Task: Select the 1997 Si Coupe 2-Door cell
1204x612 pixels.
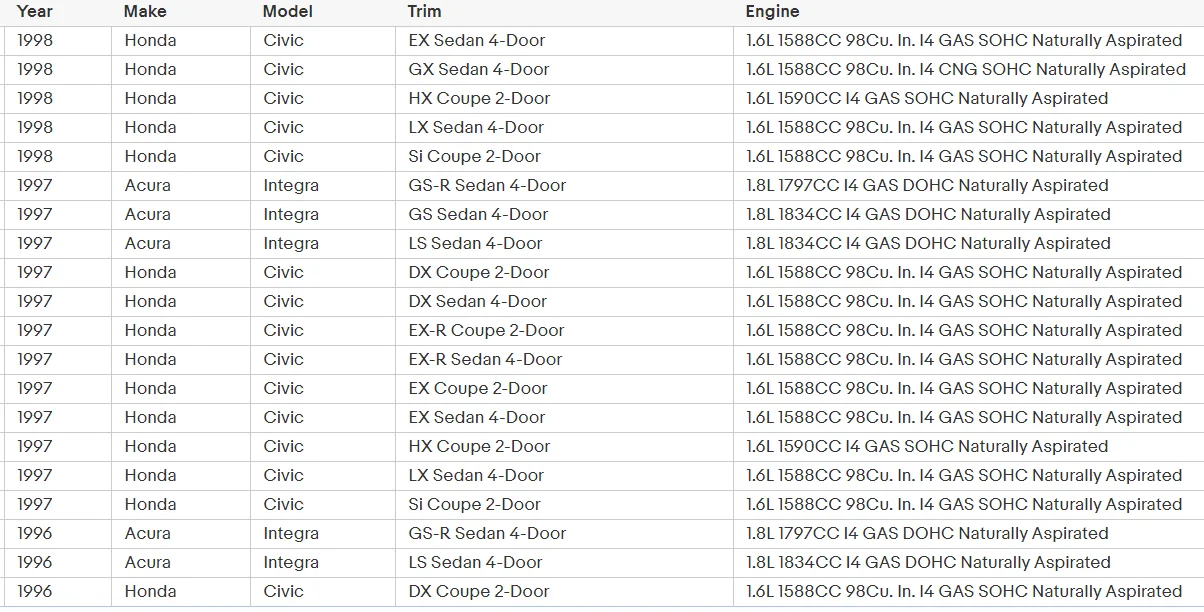Action: [x=564, y=505]
